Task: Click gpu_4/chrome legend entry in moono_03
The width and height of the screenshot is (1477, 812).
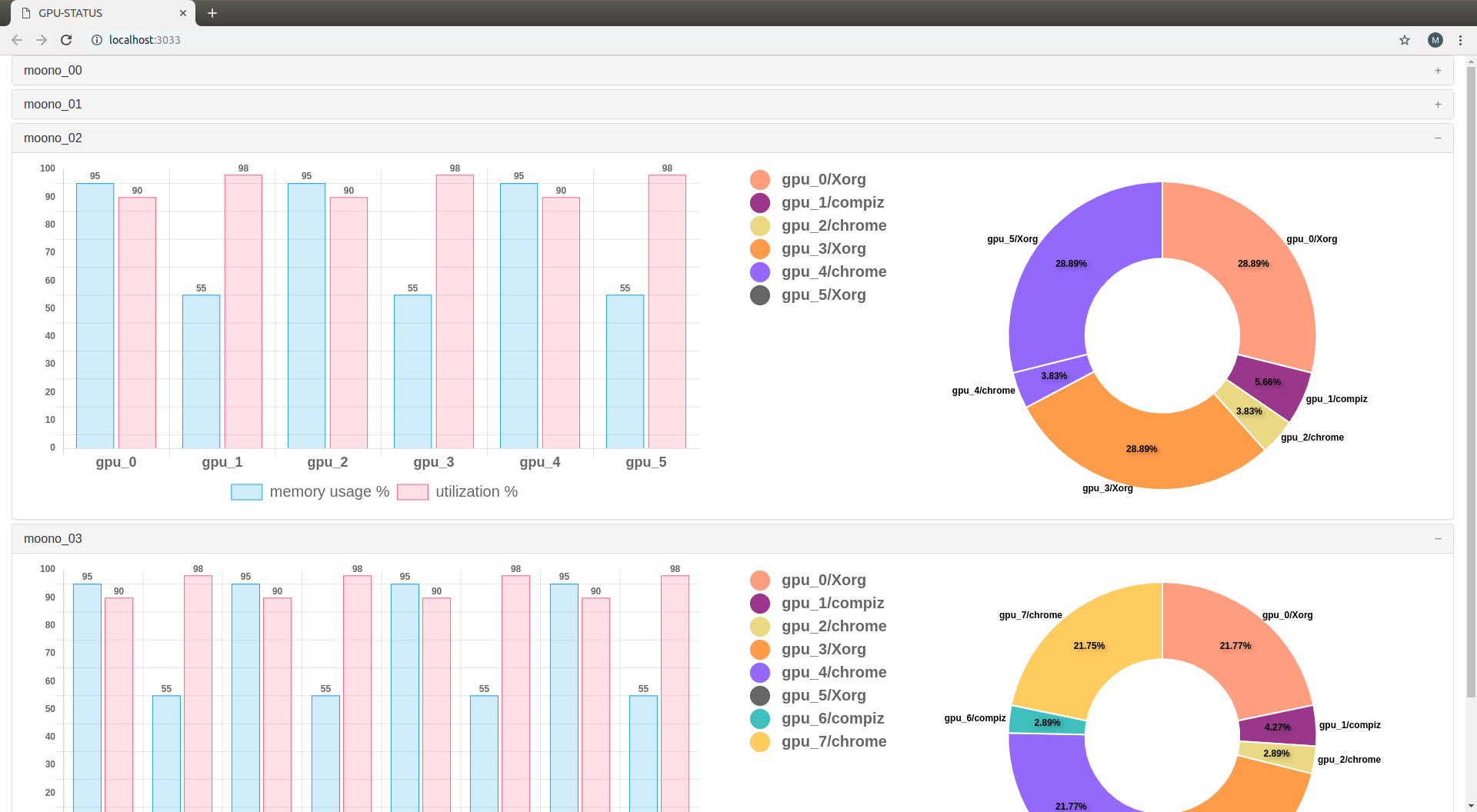Action: pyautogui.click(x=818, y=673)
